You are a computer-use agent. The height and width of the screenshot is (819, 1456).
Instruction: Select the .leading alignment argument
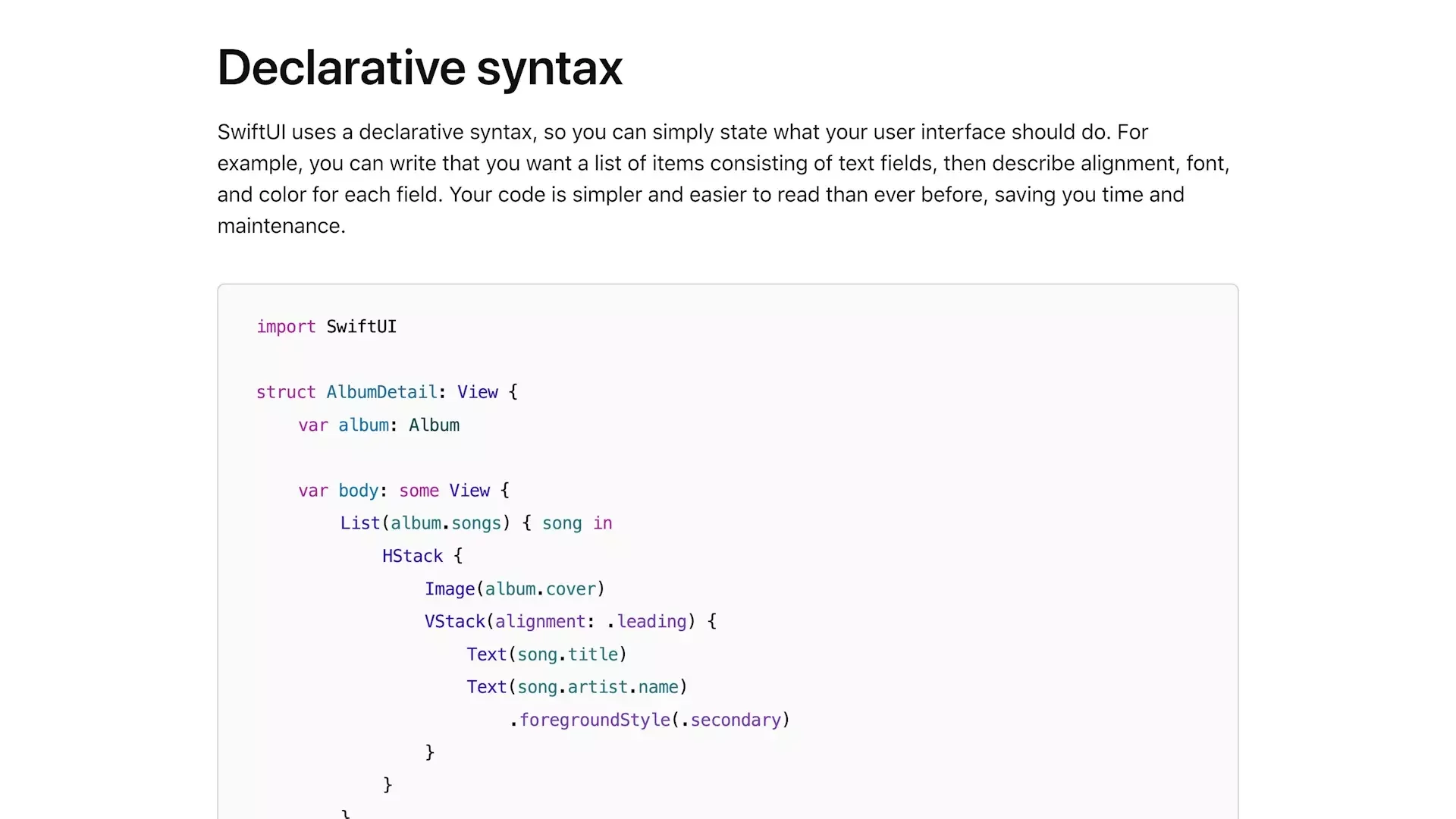[648, 622]
